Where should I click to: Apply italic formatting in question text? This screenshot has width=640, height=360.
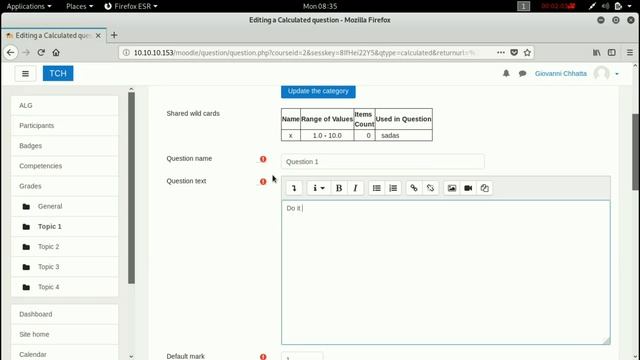coord(355,188)
